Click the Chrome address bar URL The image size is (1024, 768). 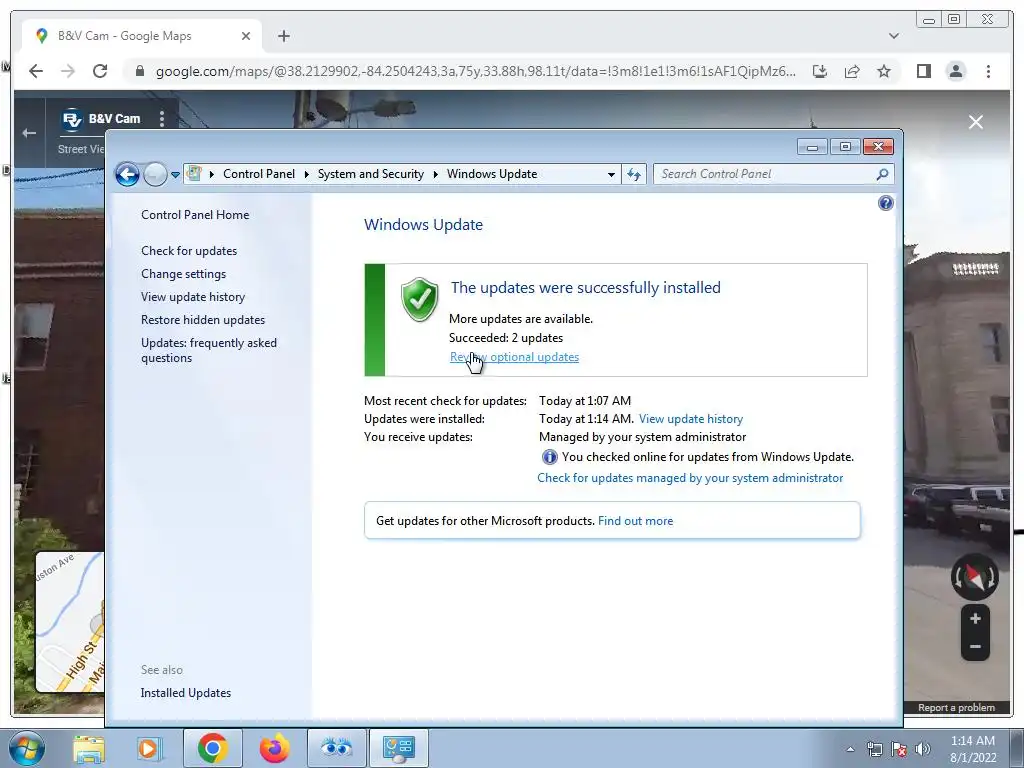pos(475,71)
